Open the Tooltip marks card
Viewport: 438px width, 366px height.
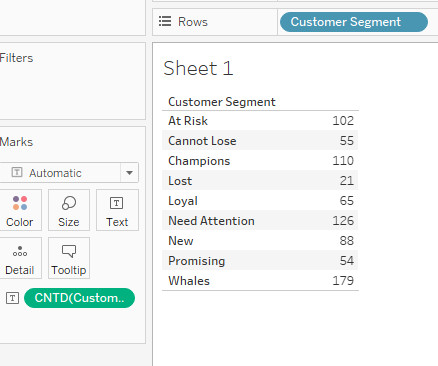pos(69,258)
